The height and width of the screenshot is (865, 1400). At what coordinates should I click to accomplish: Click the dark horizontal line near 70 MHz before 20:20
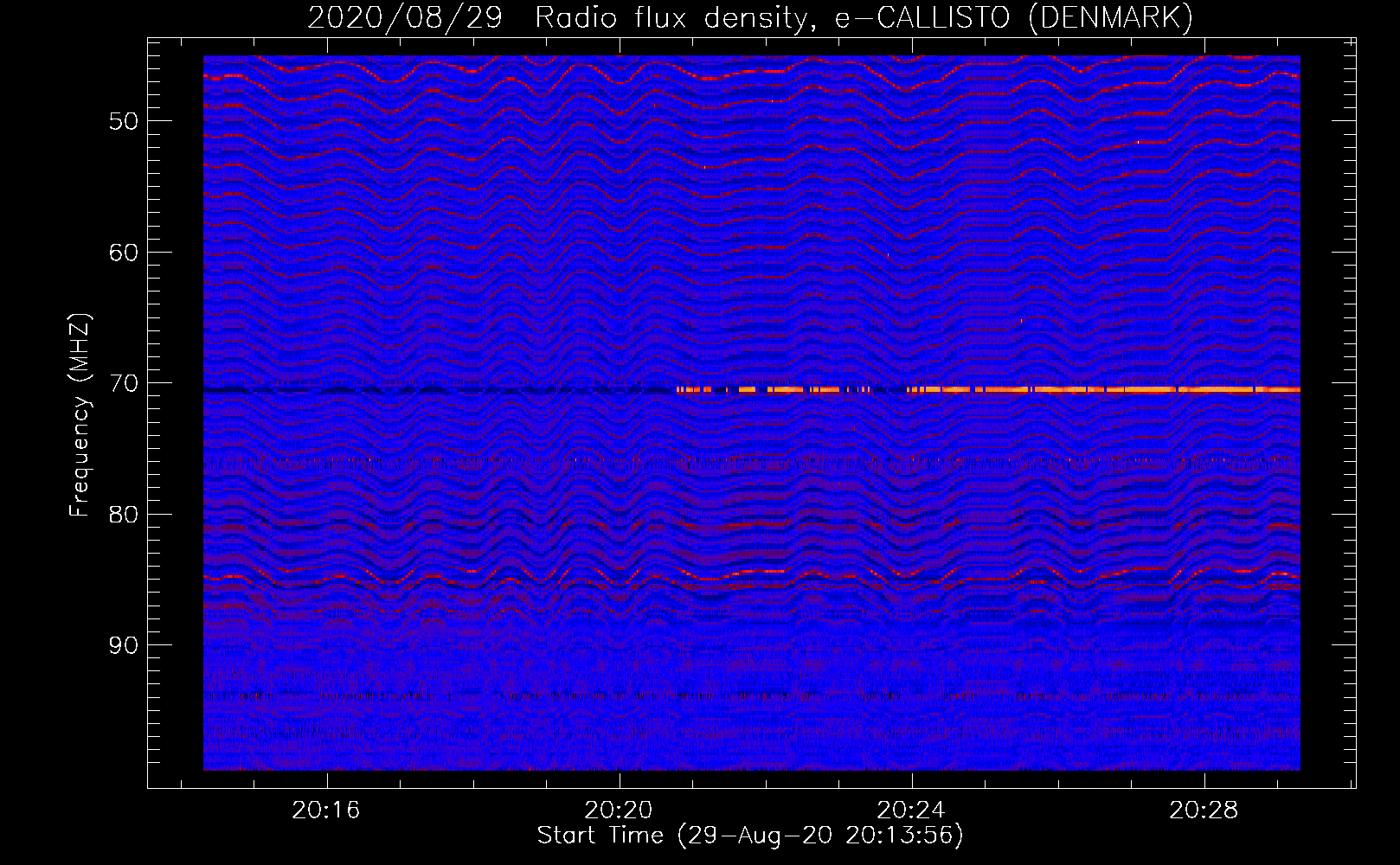coord(440,391)
